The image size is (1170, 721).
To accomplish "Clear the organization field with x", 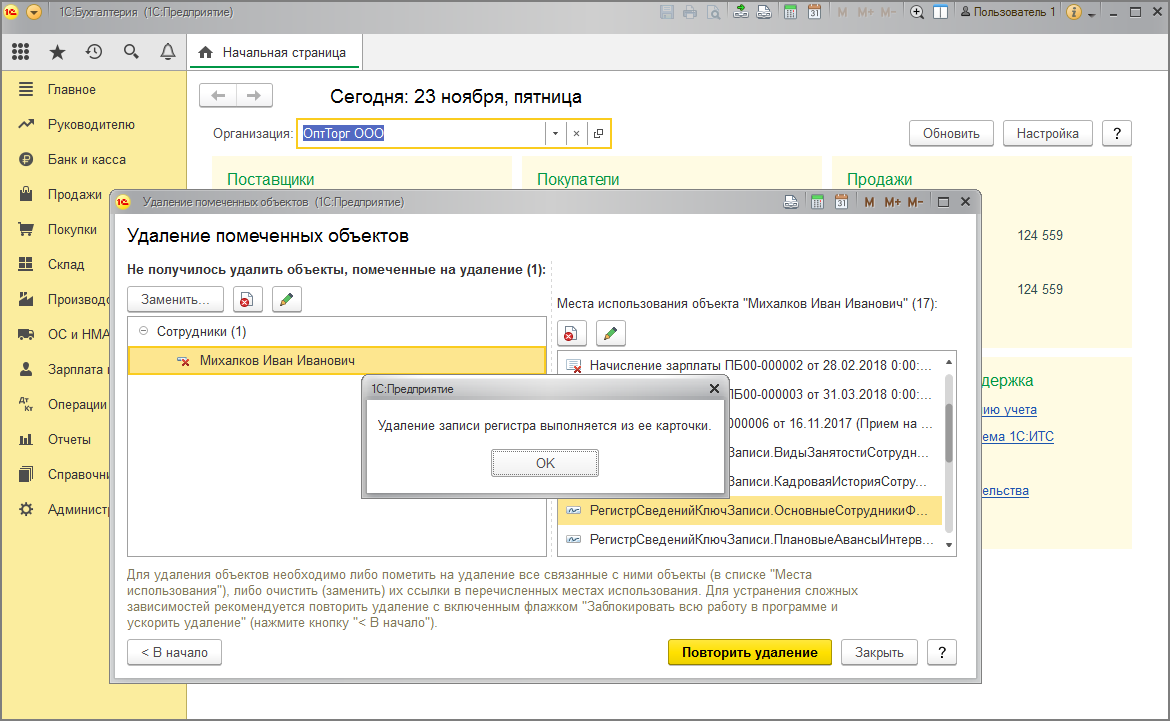I will (x=576, y=134).
